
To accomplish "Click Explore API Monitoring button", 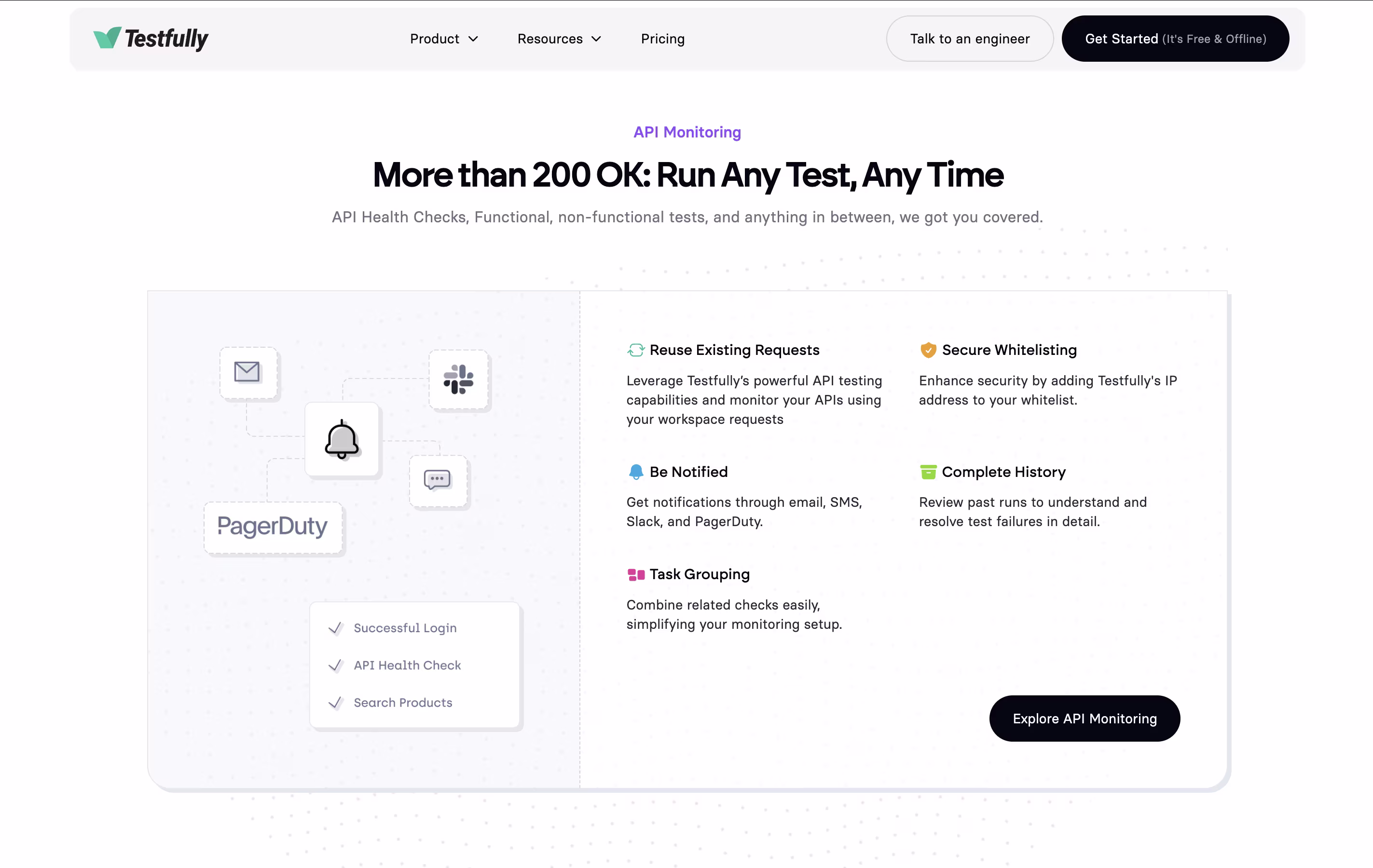I will tap(1085, 719).
